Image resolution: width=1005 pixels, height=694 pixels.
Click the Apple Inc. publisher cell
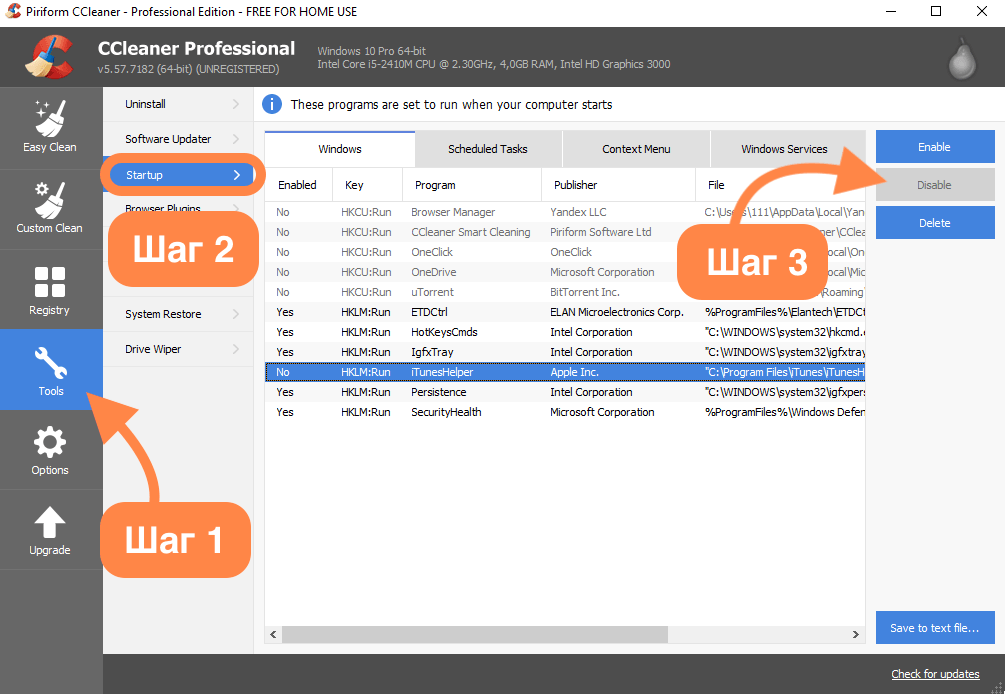(x=574, y=372)
